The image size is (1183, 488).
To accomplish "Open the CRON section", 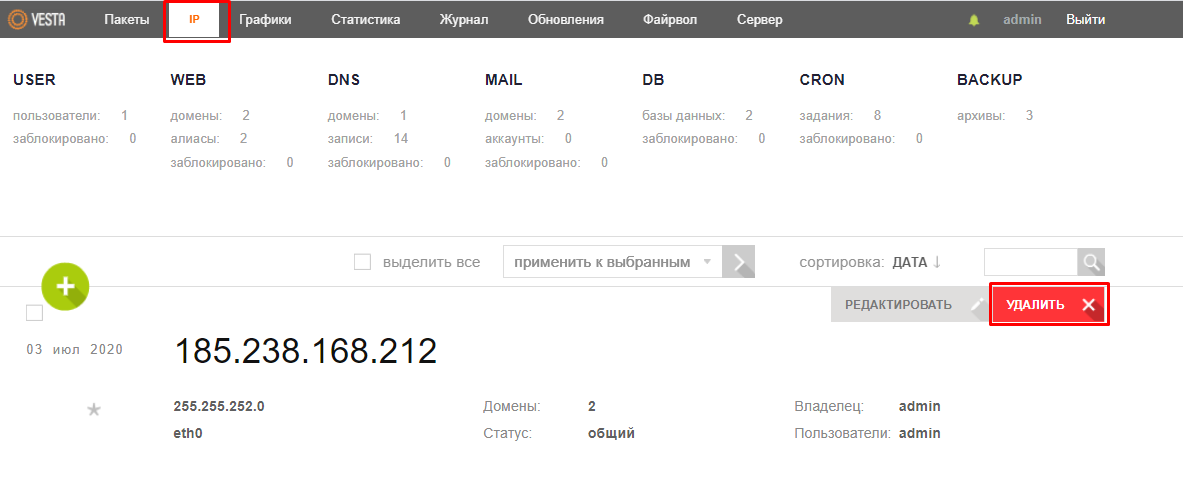I will 822,80.
